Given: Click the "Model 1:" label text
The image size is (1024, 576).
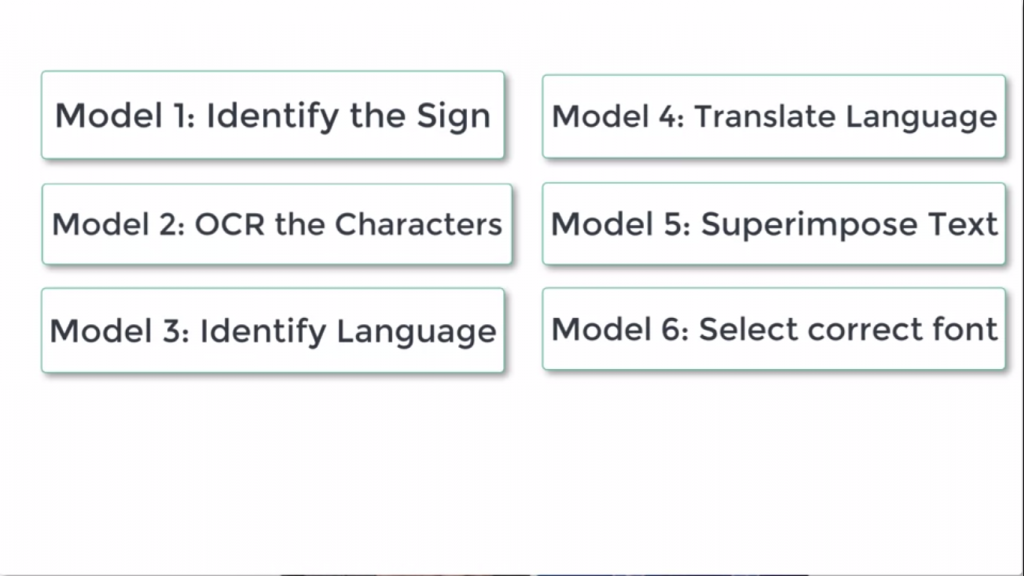Looking at the screenshot, I should [x=125, y=116].
